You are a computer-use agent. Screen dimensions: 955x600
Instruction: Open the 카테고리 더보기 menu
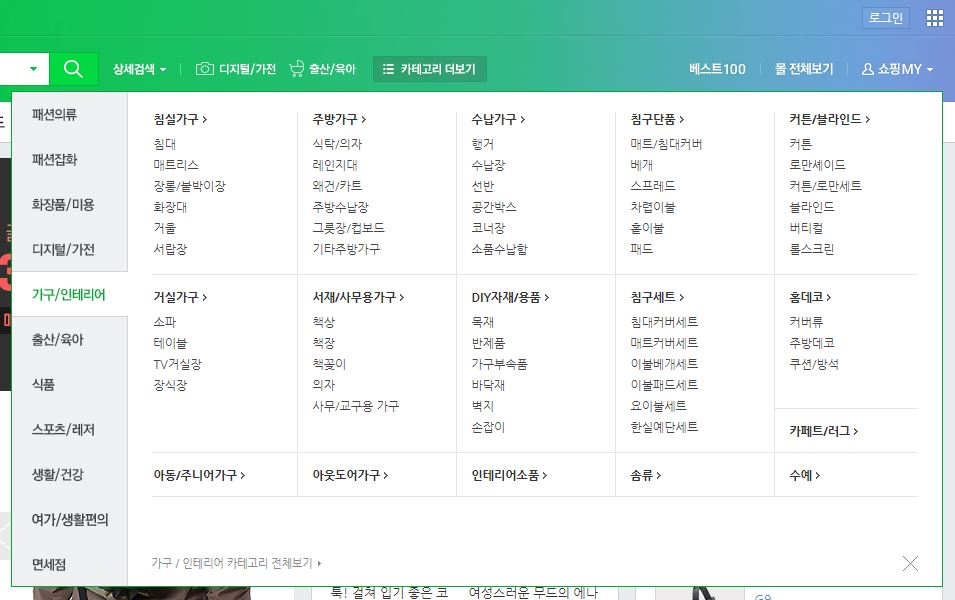[x=429, y=69]
